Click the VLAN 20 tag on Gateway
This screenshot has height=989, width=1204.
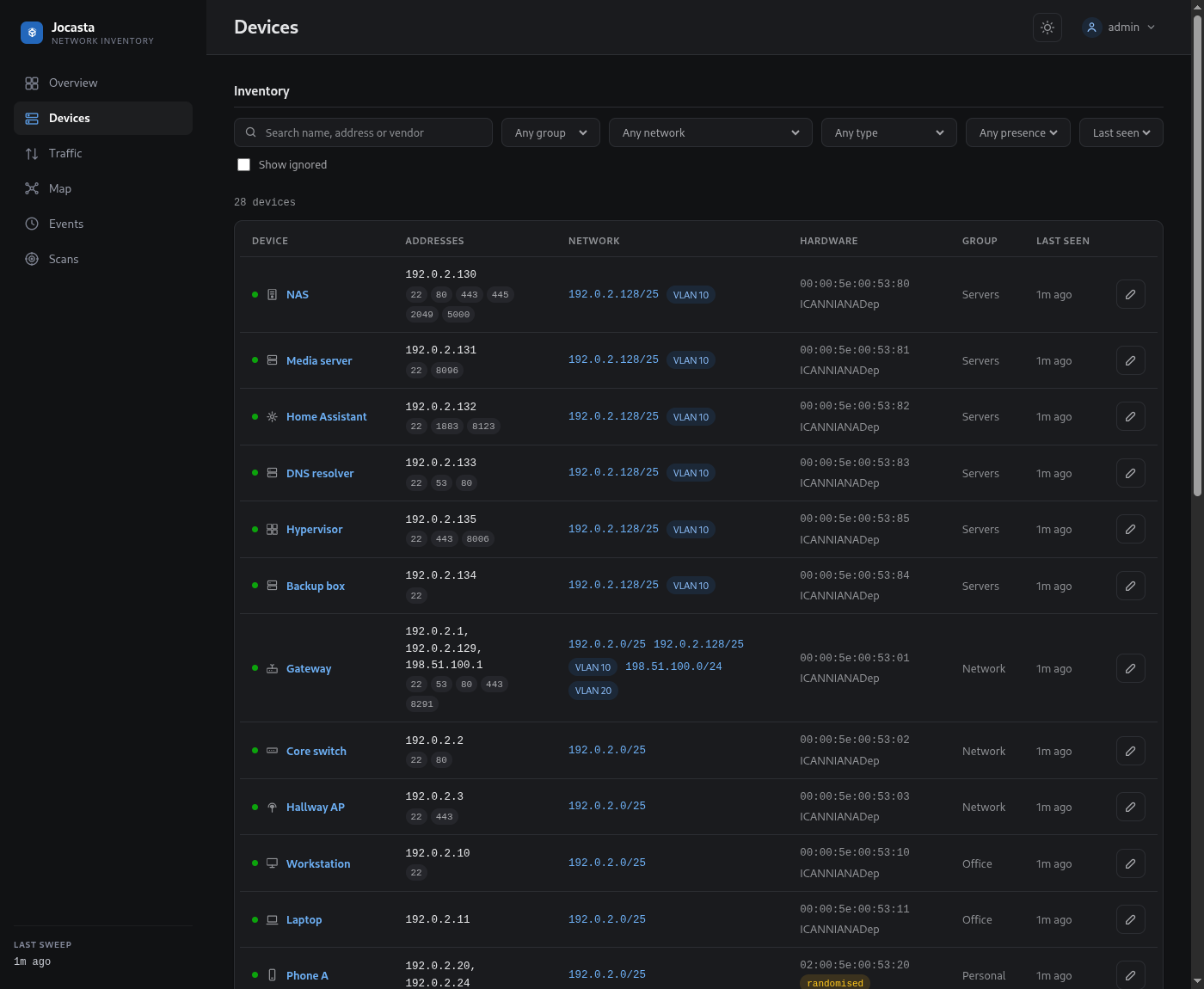point(593,691)
